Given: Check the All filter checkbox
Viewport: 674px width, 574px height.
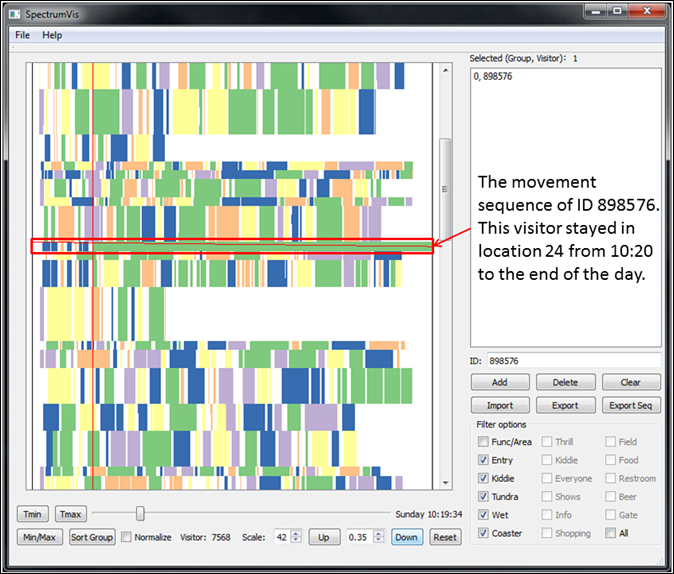Looking at the screenshot, I should pyautogui.click(x=610, y=533).
